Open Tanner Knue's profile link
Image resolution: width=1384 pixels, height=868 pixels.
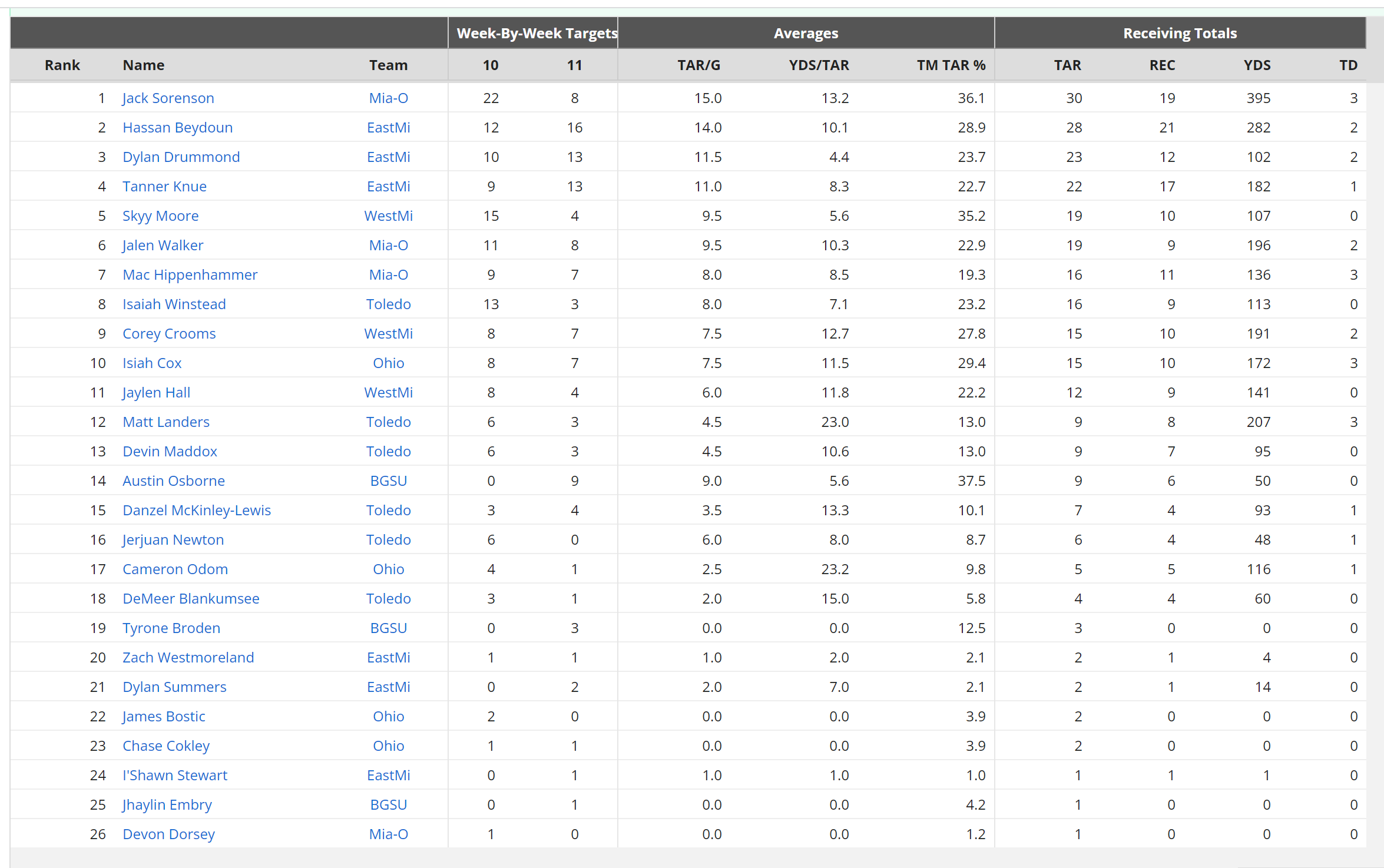164,186
